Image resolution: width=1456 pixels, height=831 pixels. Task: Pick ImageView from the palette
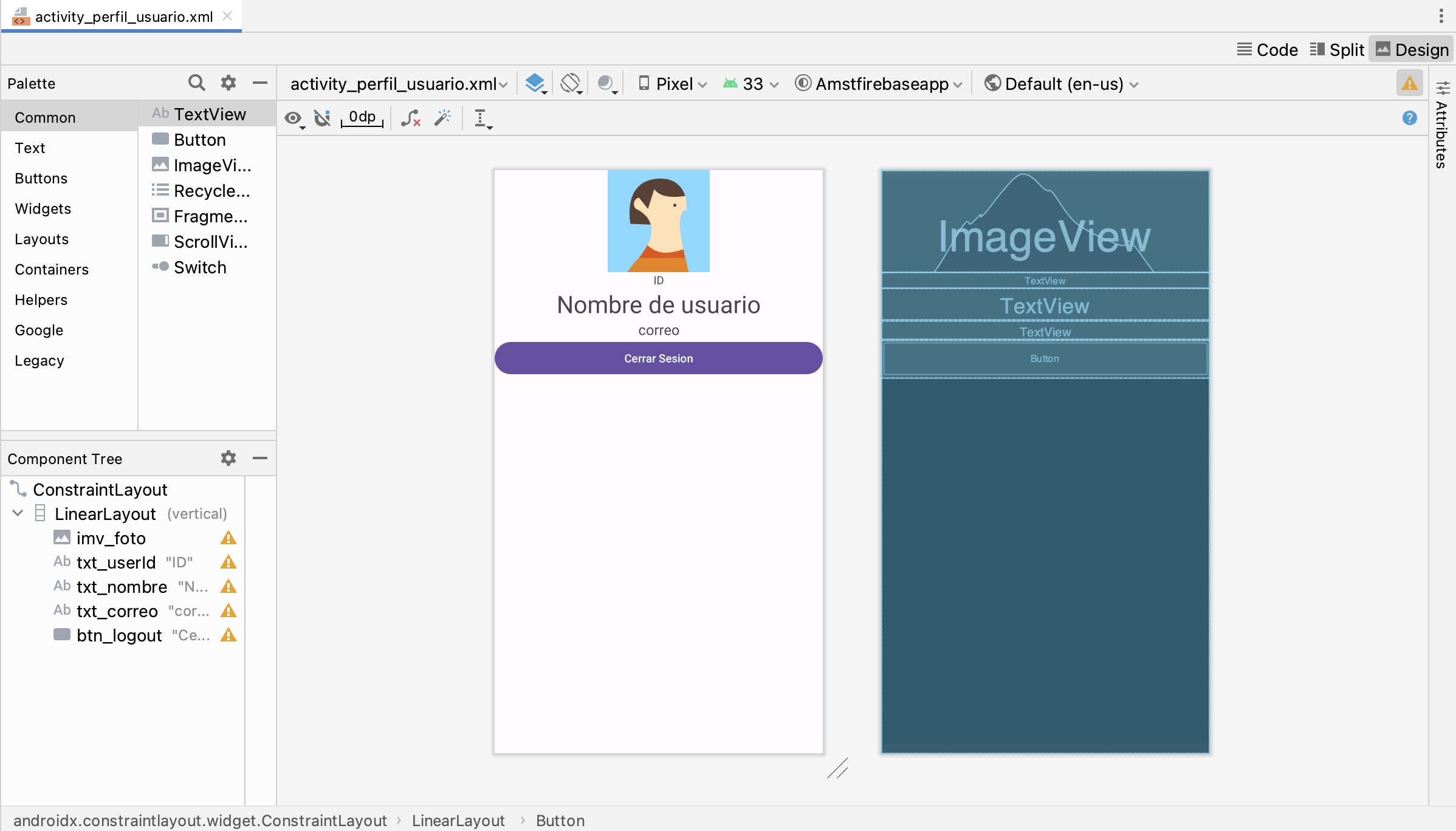tap(207, 165)
